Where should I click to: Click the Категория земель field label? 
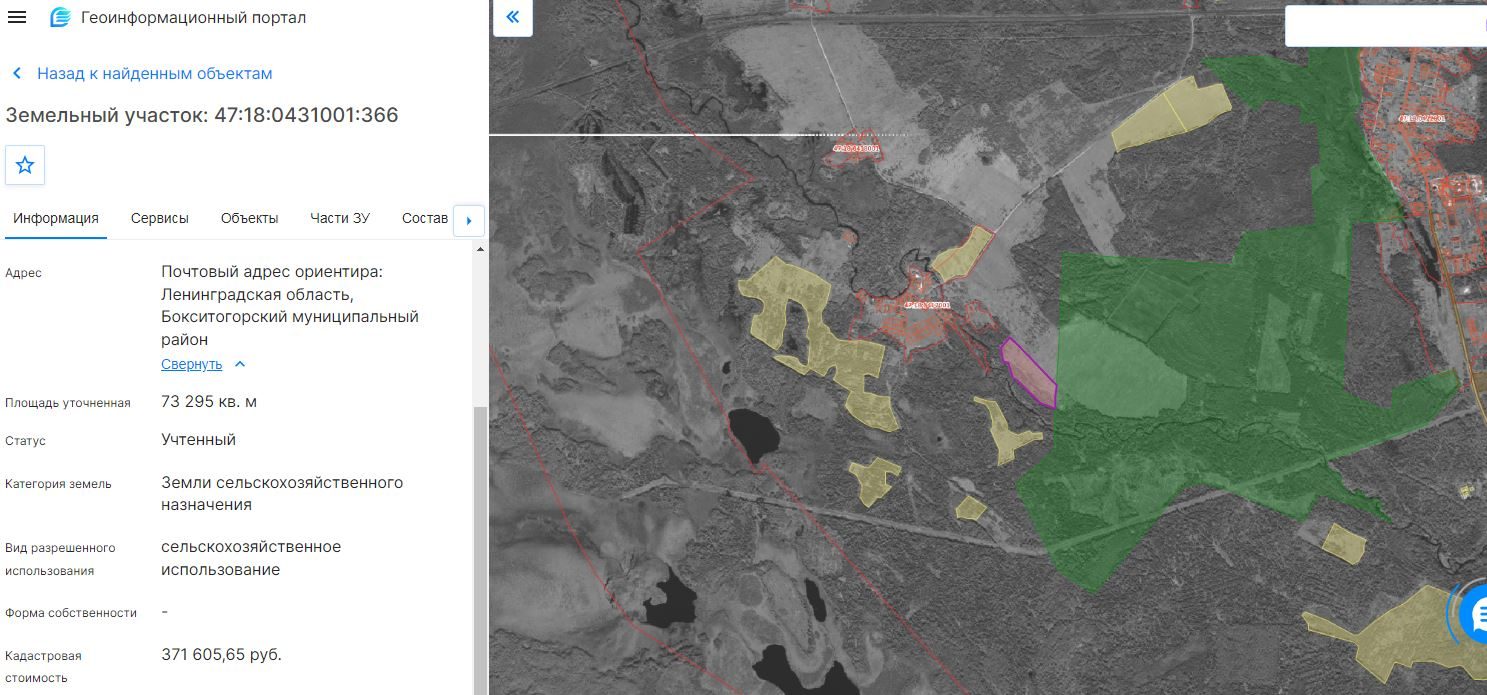58,484
